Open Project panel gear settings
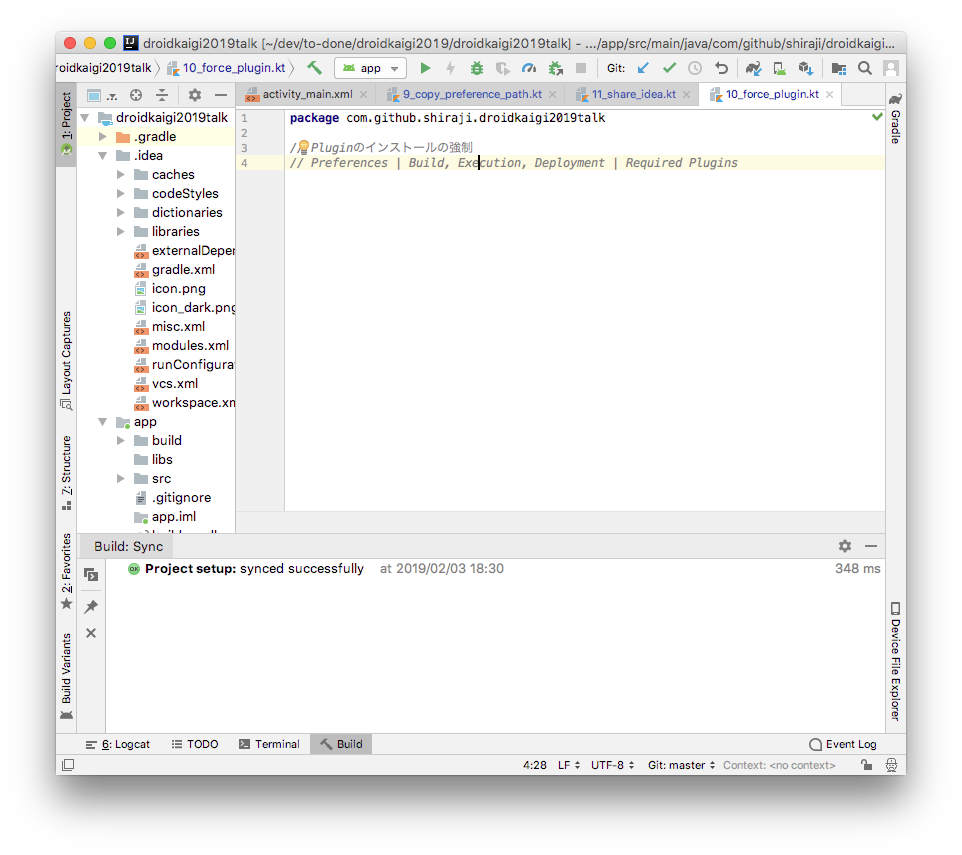 [194, 95]
